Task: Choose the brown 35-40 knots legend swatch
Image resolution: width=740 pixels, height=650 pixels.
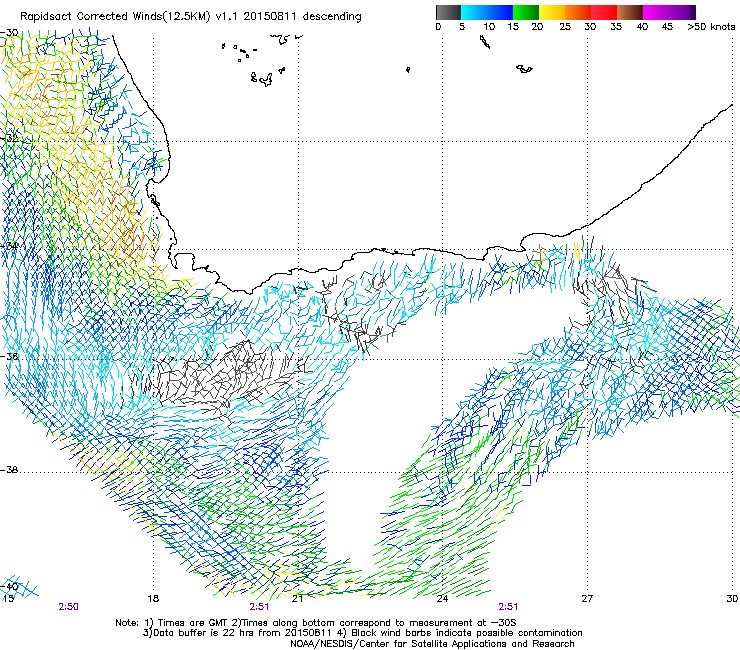Action: [x=630, y=12]
